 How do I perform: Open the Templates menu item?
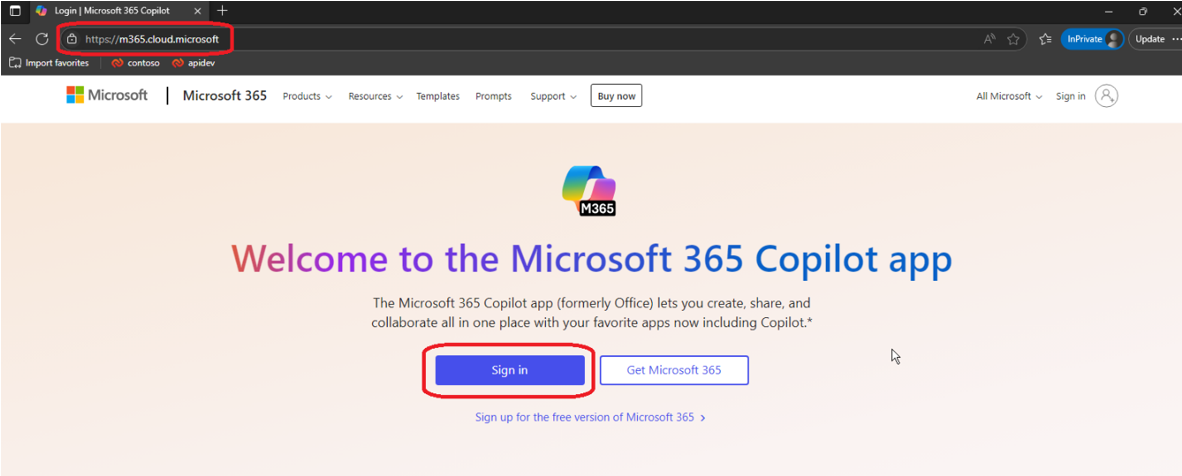point(438,97)
